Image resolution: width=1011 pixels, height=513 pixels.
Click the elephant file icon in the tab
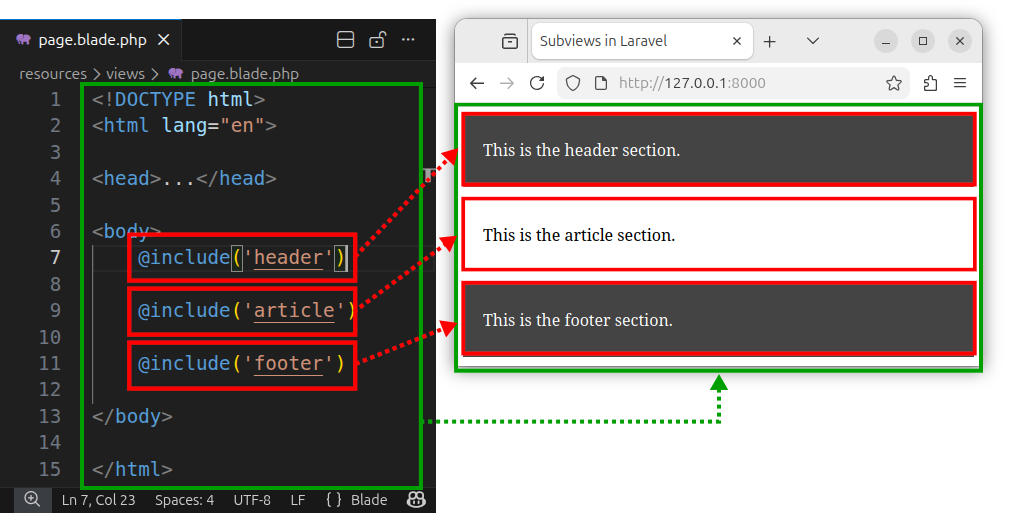tap(24, 39)
